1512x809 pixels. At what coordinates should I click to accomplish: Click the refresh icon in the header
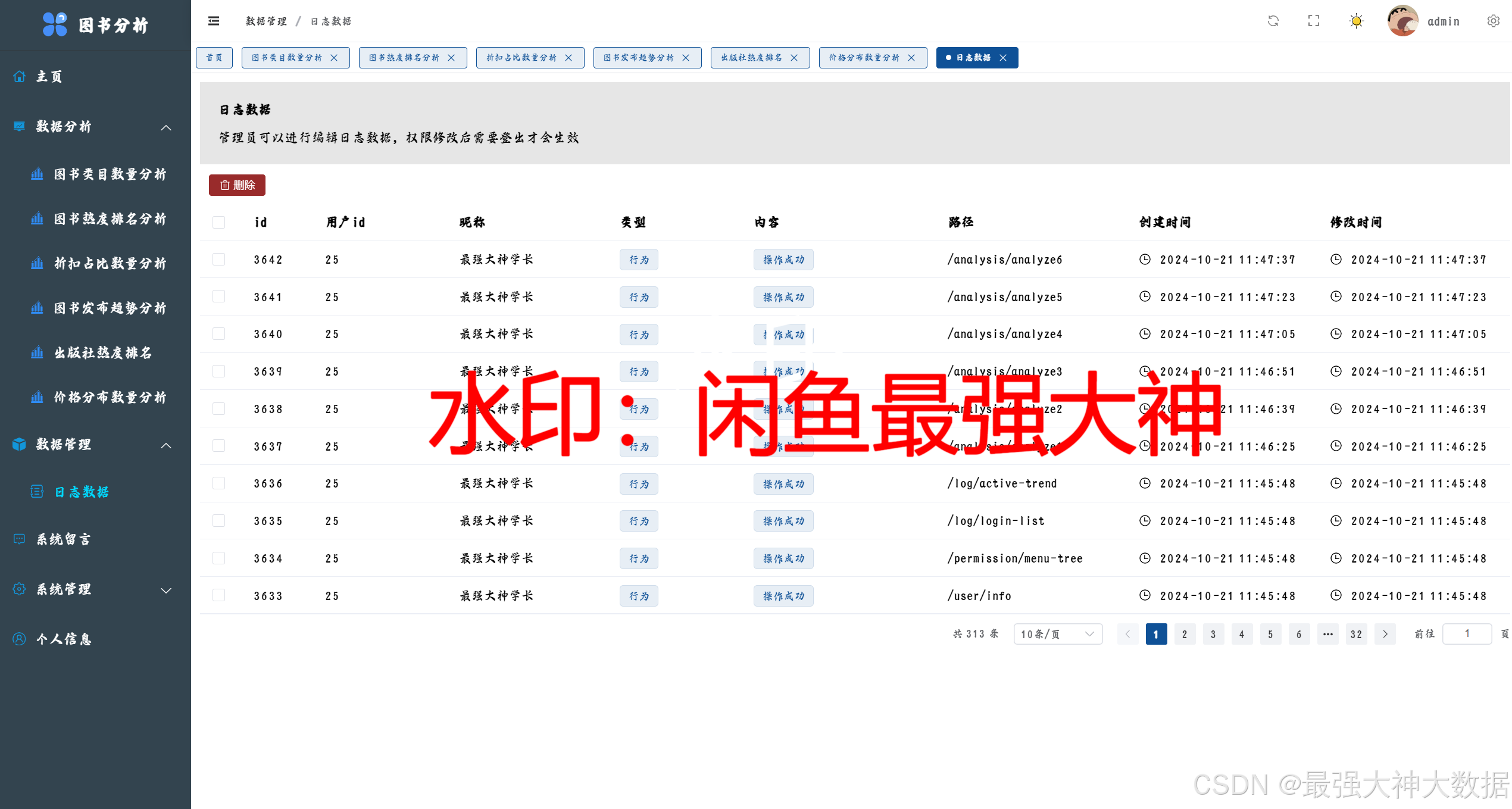pos(1273,21)
